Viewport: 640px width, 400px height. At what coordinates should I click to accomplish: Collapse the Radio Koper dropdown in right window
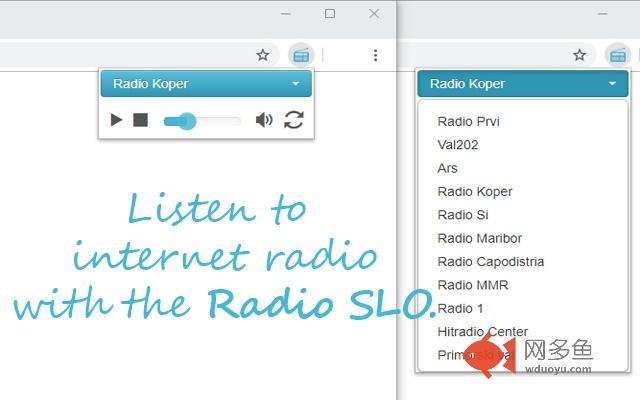(523, 84)
